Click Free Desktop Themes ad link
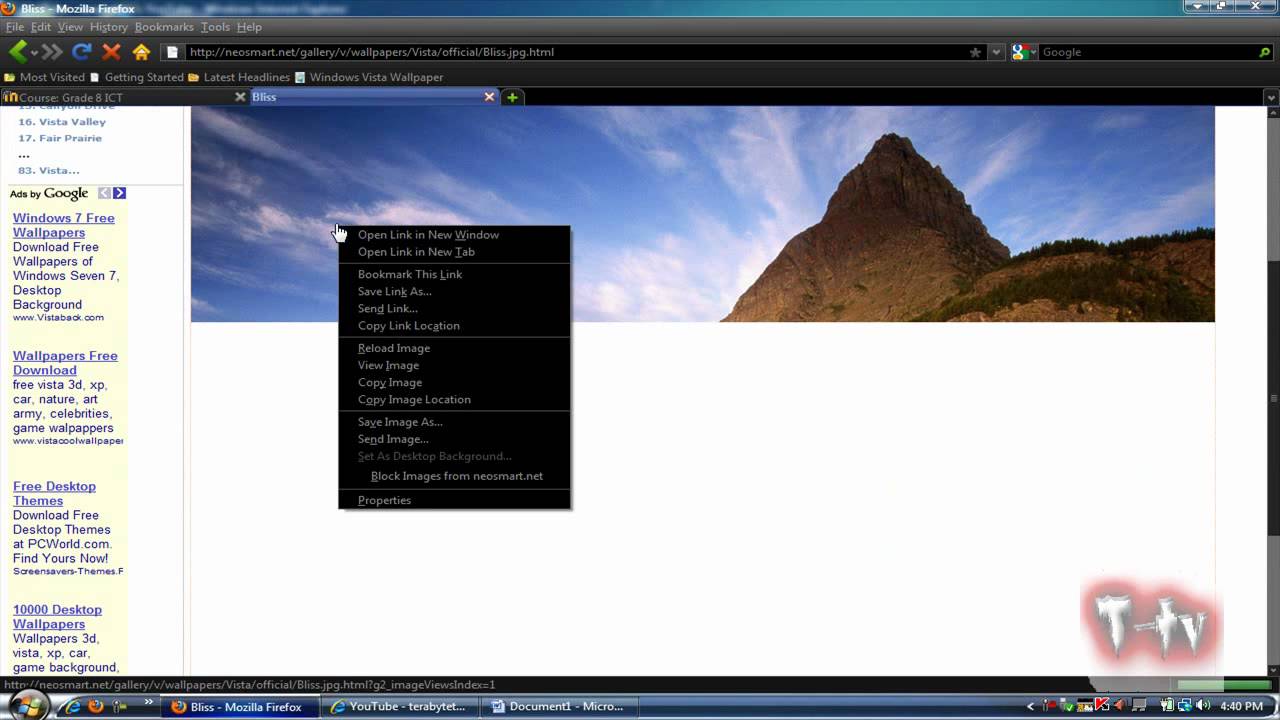The height and width of the screenshot is (720, 1280). point(54,493)
